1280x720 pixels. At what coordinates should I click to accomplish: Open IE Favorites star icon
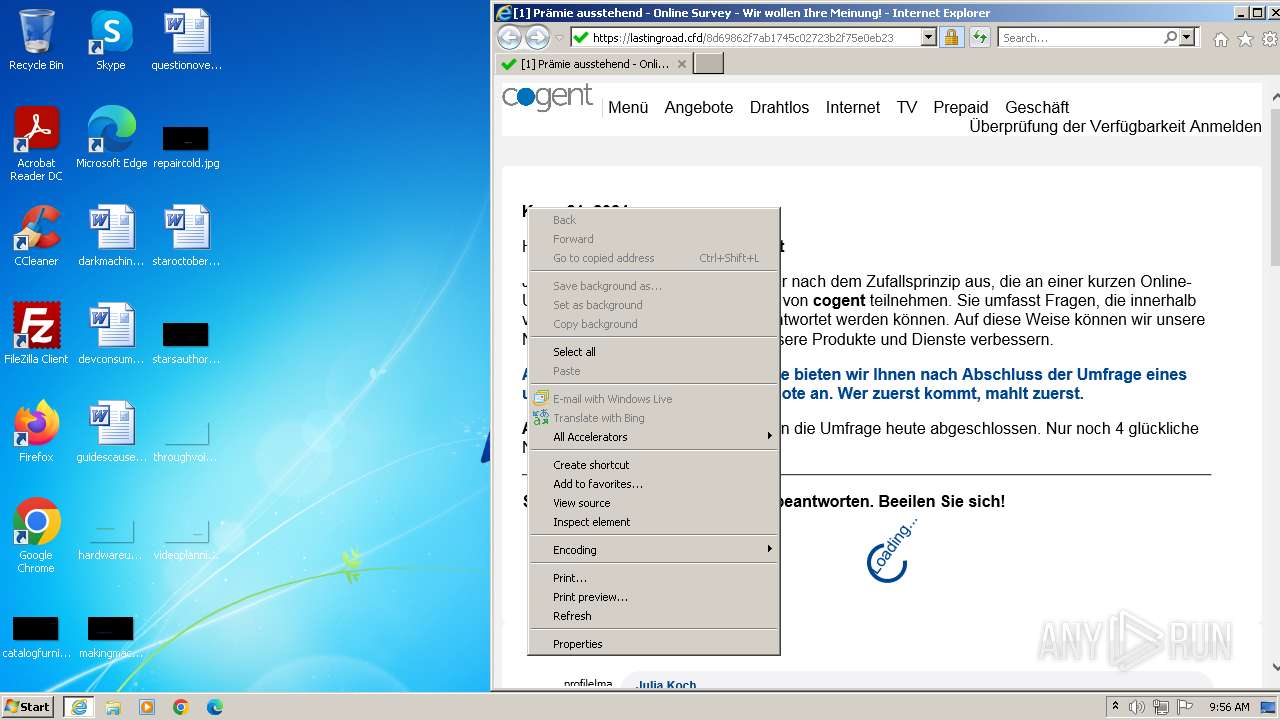(x=1245, y=39)
